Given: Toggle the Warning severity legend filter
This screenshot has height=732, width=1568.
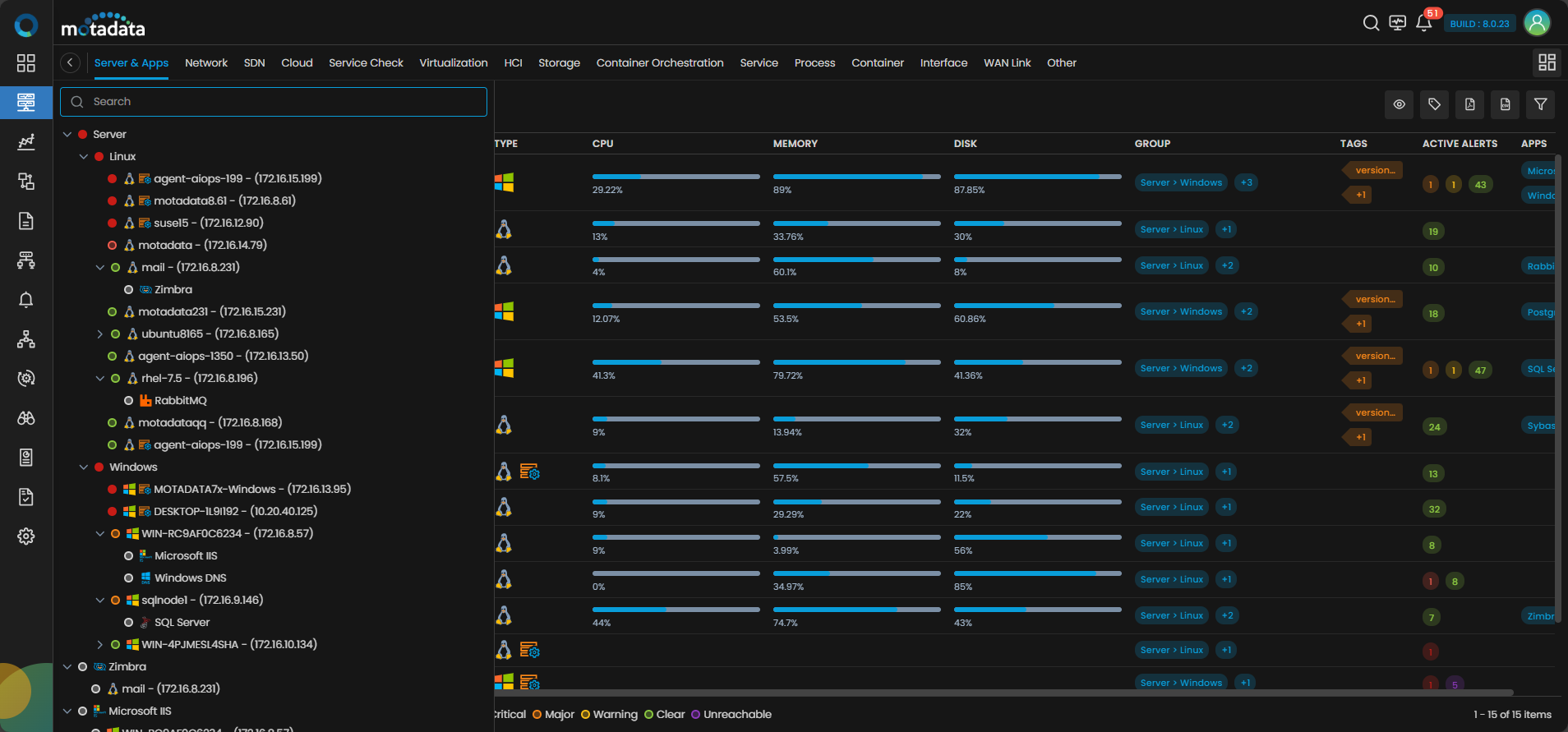Looking at the screenshot, I should click(609, 714).
